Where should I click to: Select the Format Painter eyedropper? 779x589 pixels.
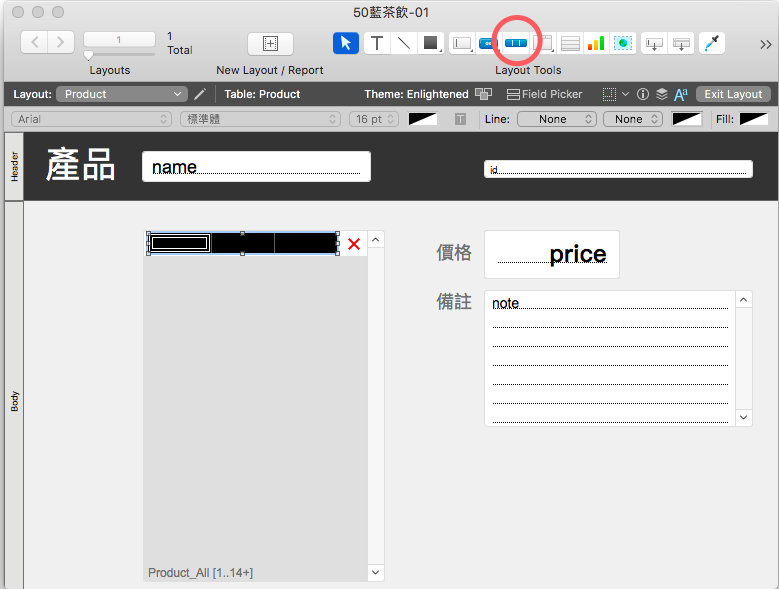(x=712, y=43)
